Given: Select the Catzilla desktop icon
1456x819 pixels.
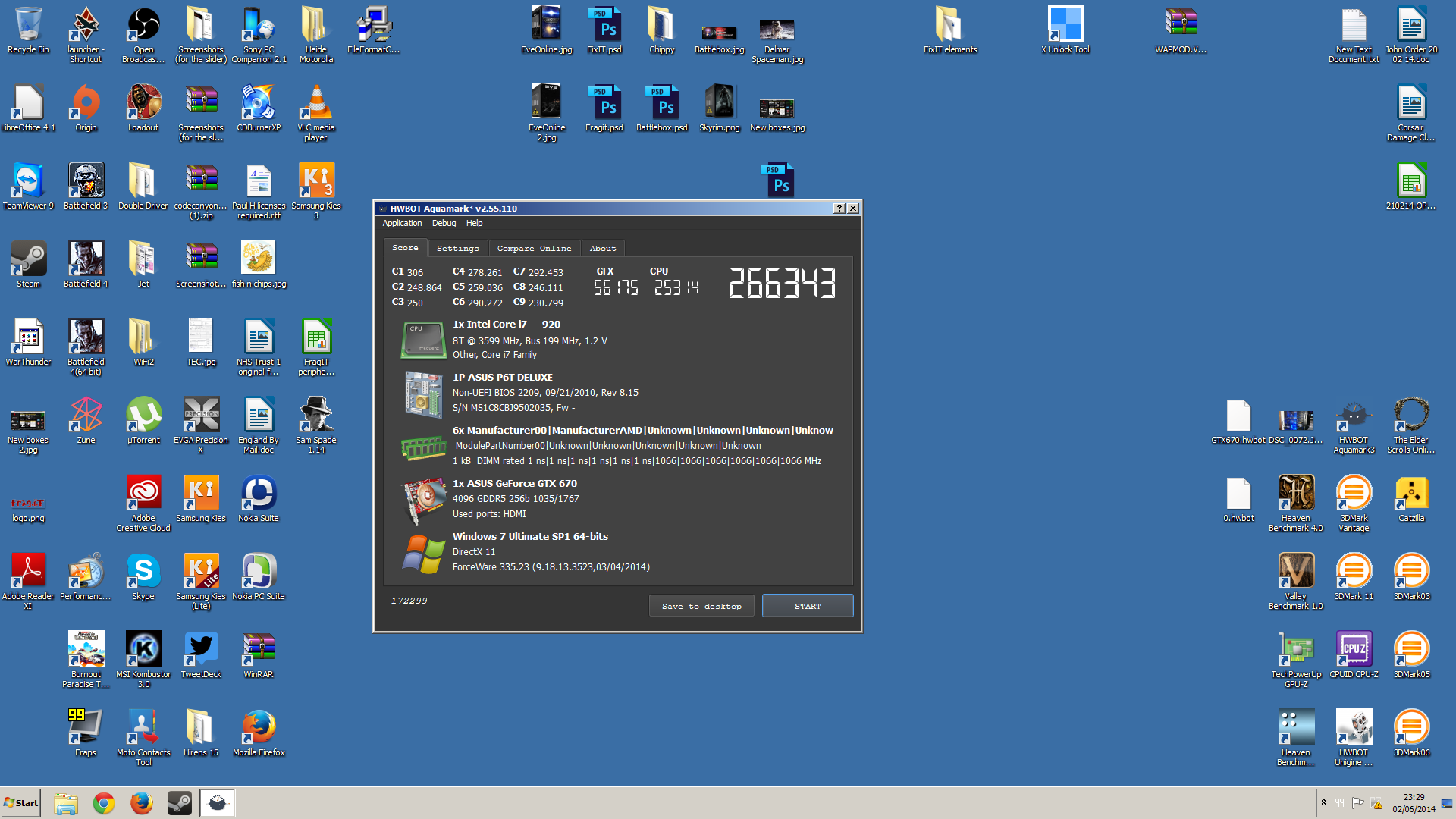Looking at the screenshot, I should pyautogui.click(x=1411, y=498).
